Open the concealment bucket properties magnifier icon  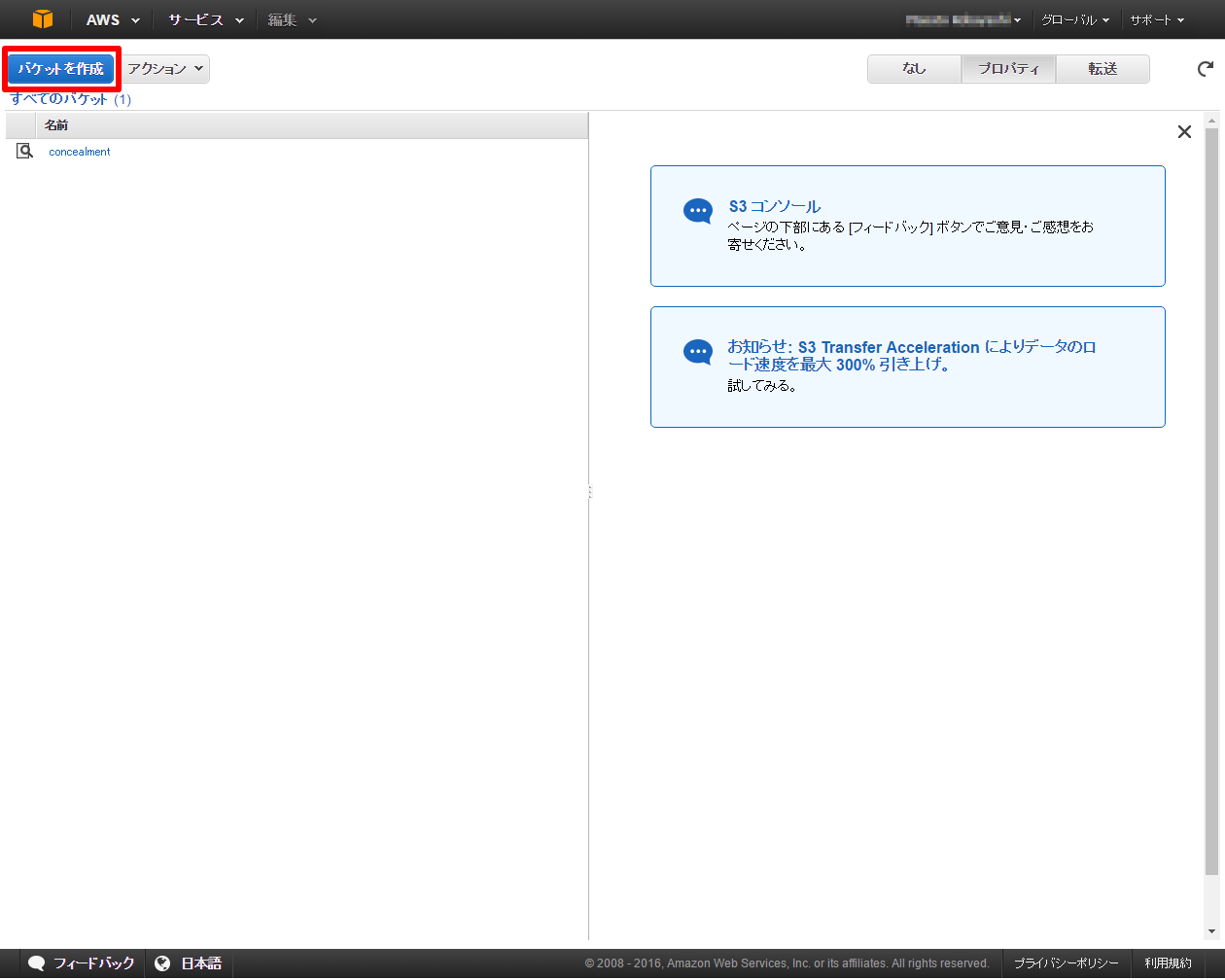click(25, 152)
